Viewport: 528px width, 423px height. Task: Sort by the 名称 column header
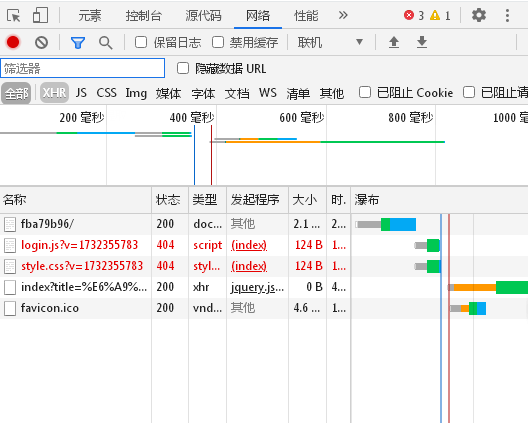(x=76, y=200)
